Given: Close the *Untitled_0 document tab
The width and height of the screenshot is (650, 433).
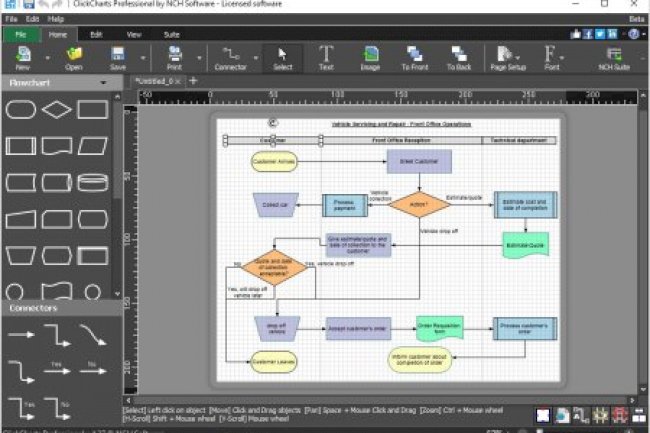Looking at the screenshot, I should [178, 82].
